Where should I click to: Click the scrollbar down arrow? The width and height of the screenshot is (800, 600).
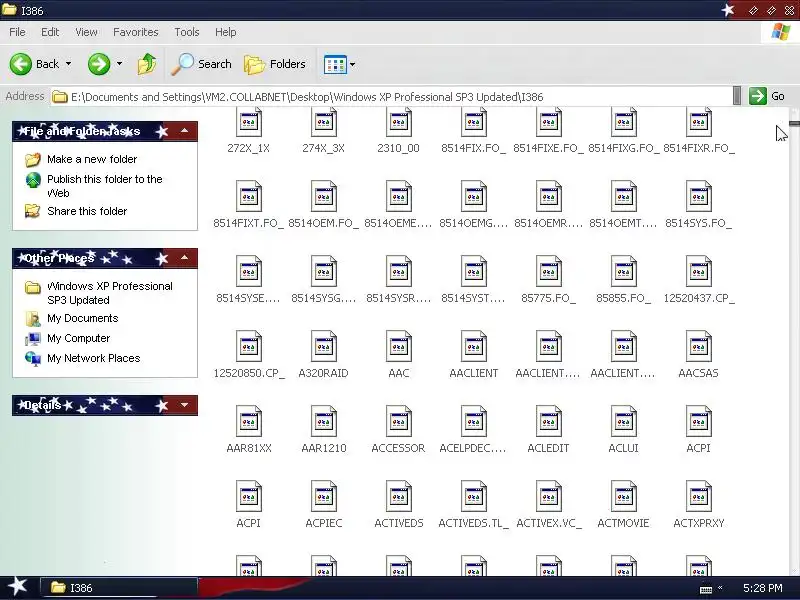tap(794, 570)
